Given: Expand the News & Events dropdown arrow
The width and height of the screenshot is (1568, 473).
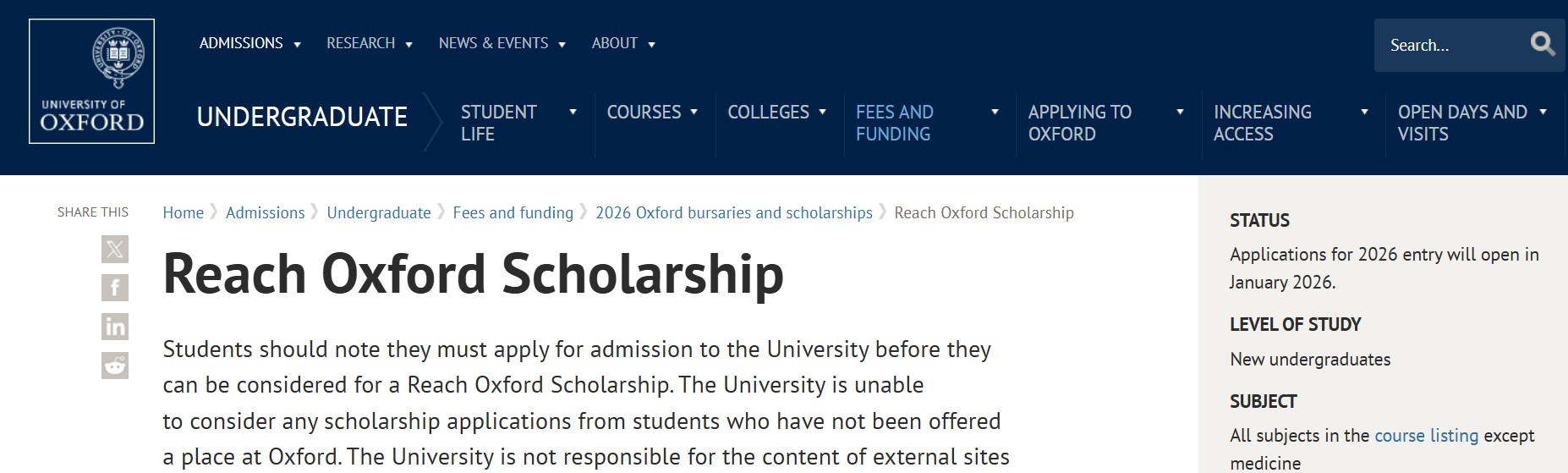Looking at the screenshot, I should tap(562, 45).
